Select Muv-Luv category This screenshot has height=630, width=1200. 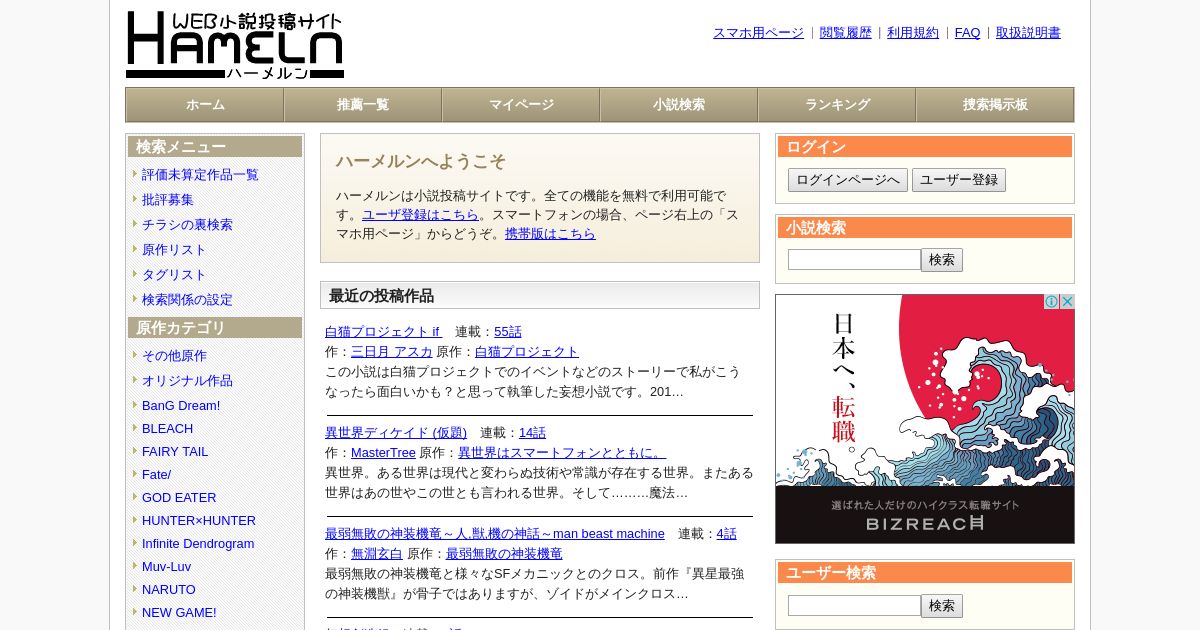[x=166, y=566]
